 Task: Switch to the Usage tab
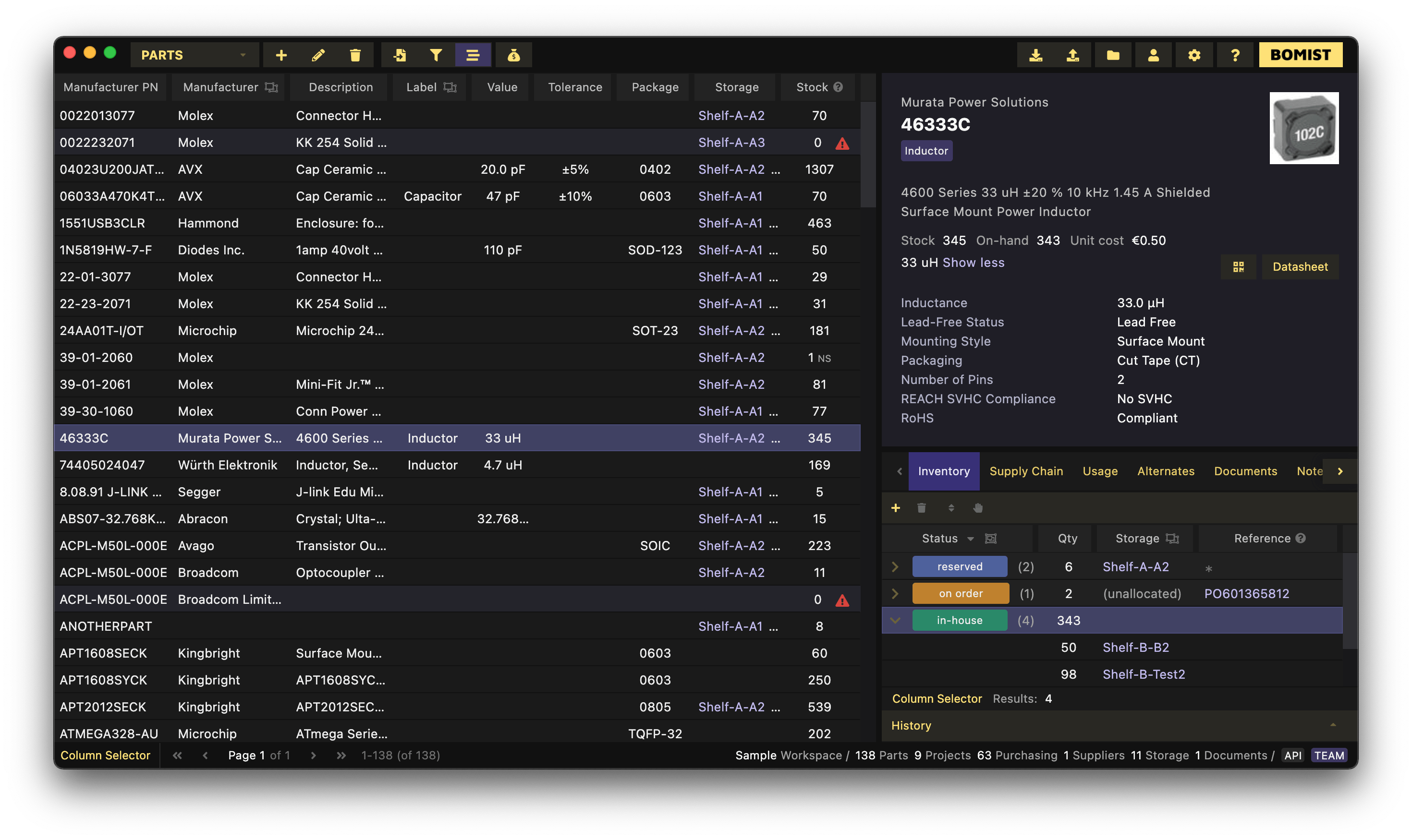(x=1100, y=471)
